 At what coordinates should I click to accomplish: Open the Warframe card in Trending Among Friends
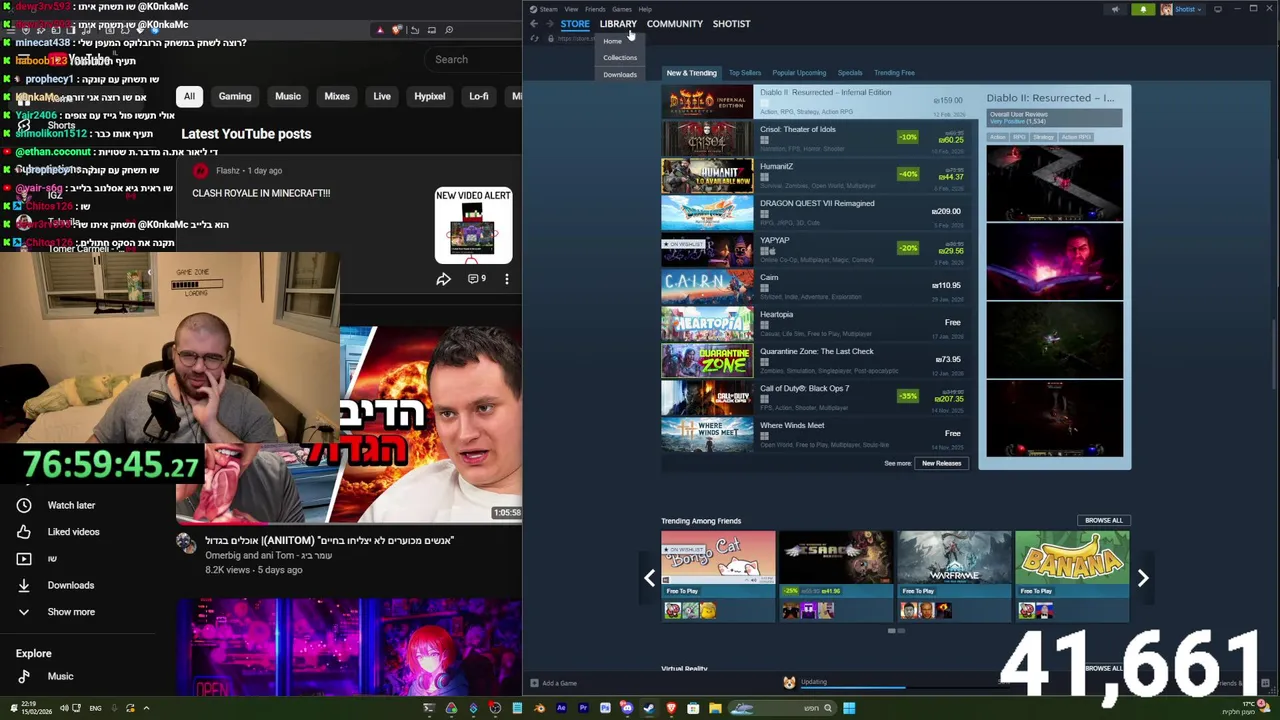click(x=954, y=576)
